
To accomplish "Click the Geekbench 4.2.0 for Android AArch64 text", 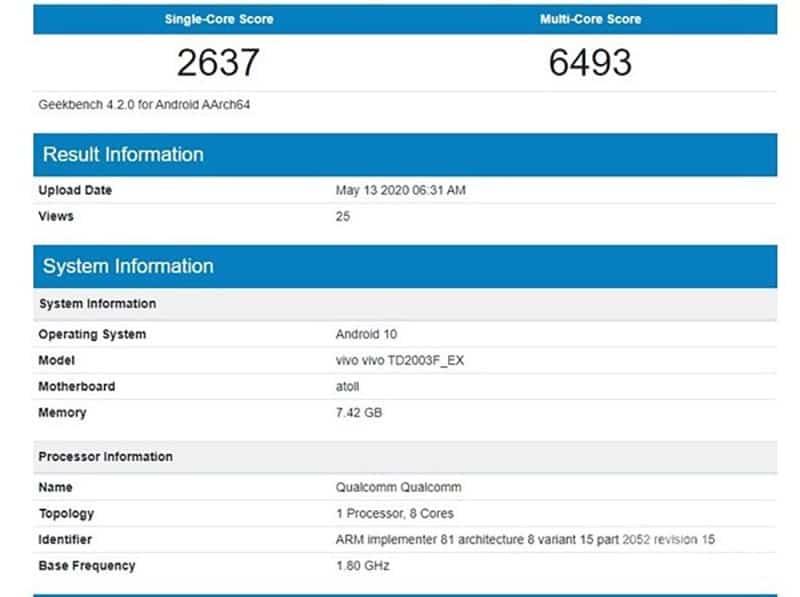I will click(x=144, y=105).
